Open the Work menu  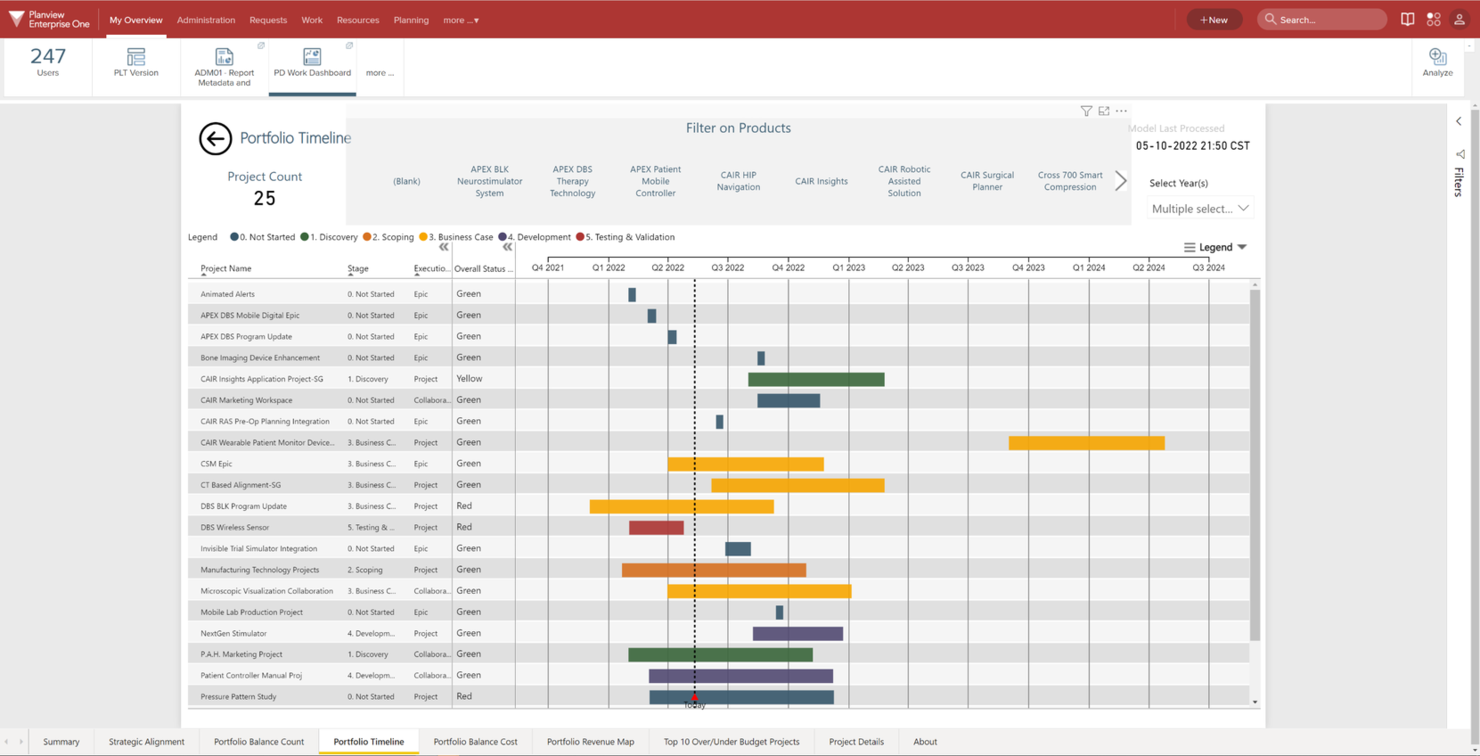[312, 20]
